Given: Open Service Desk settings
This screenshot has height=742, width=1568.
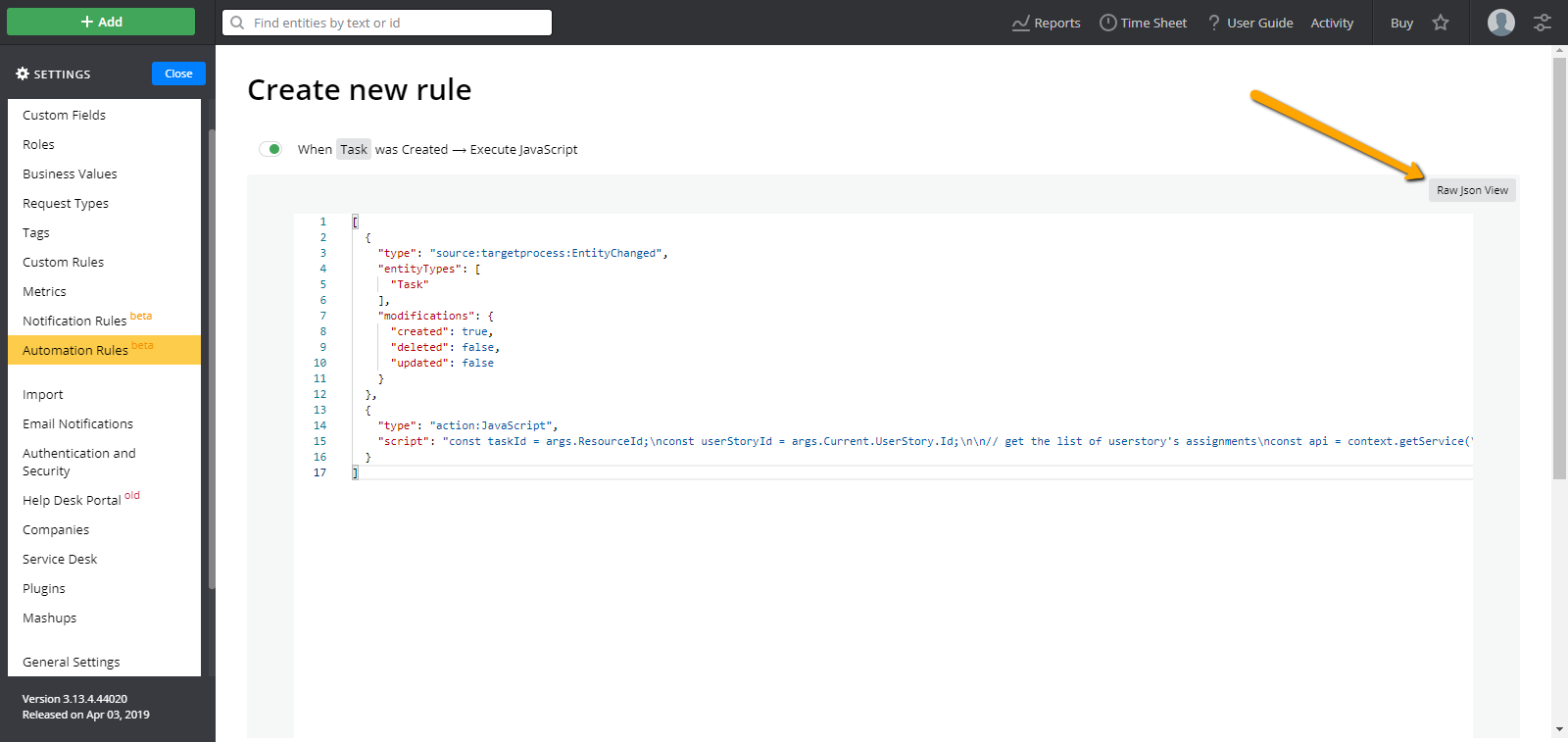Looking at the screenshot, I should pyautogui.click(x=104, y=559).
